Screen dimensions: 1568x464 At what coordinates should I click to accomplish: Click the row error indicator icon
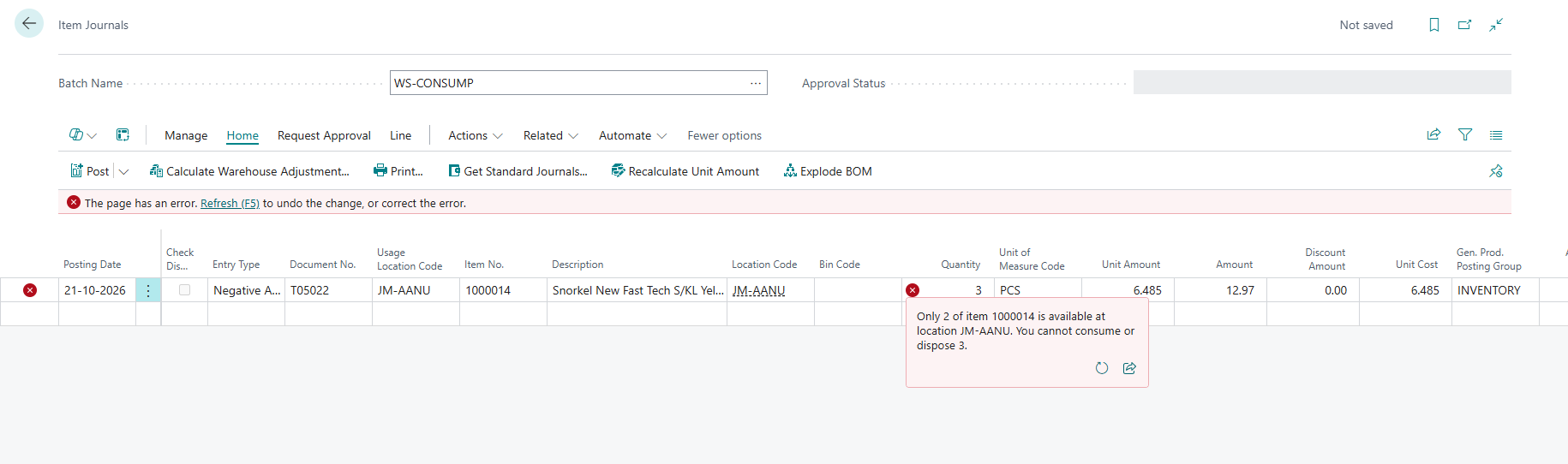pyautogui.click(x=30, y=290)
